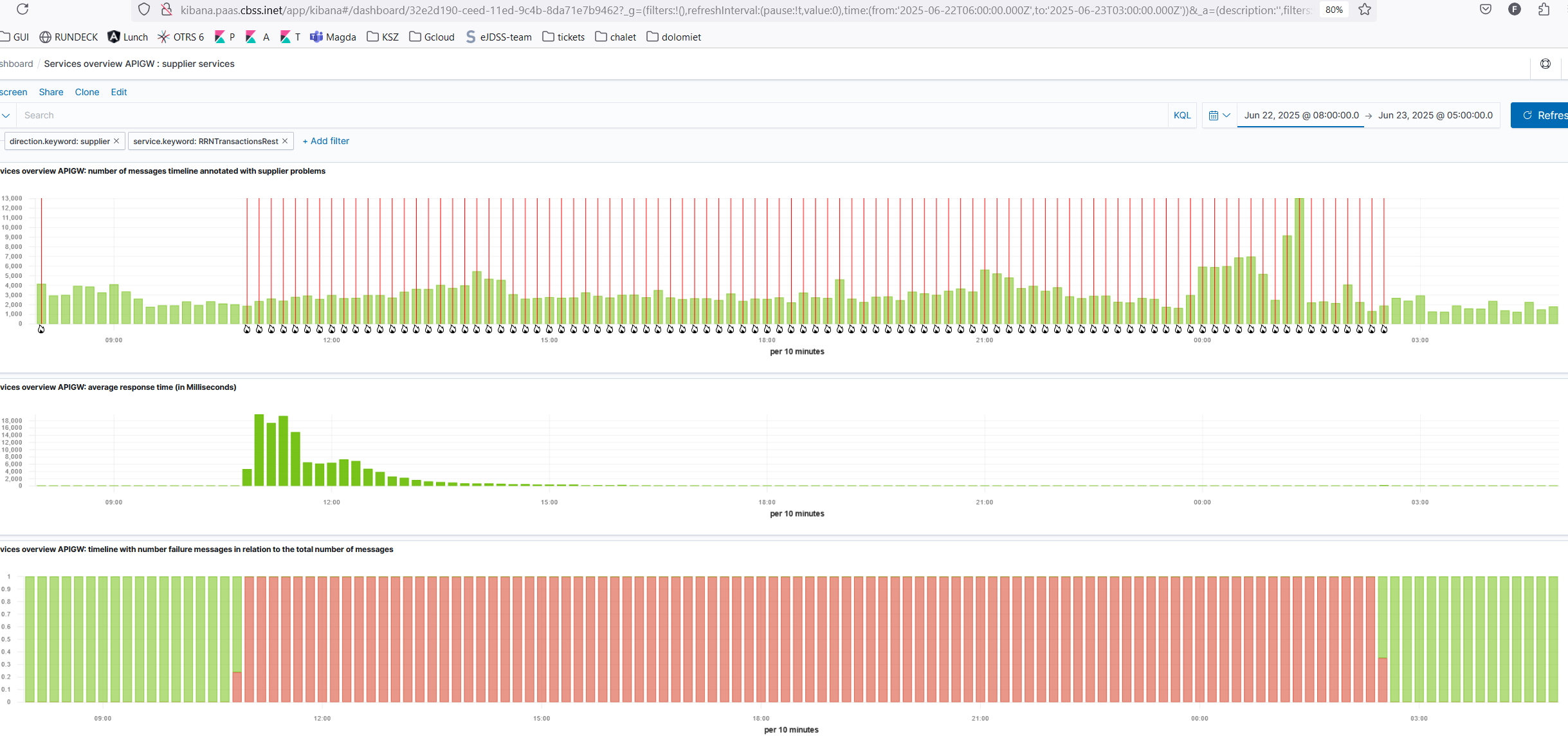
Task: Expand the saved query menu chevron
Action: coord(6,115)
